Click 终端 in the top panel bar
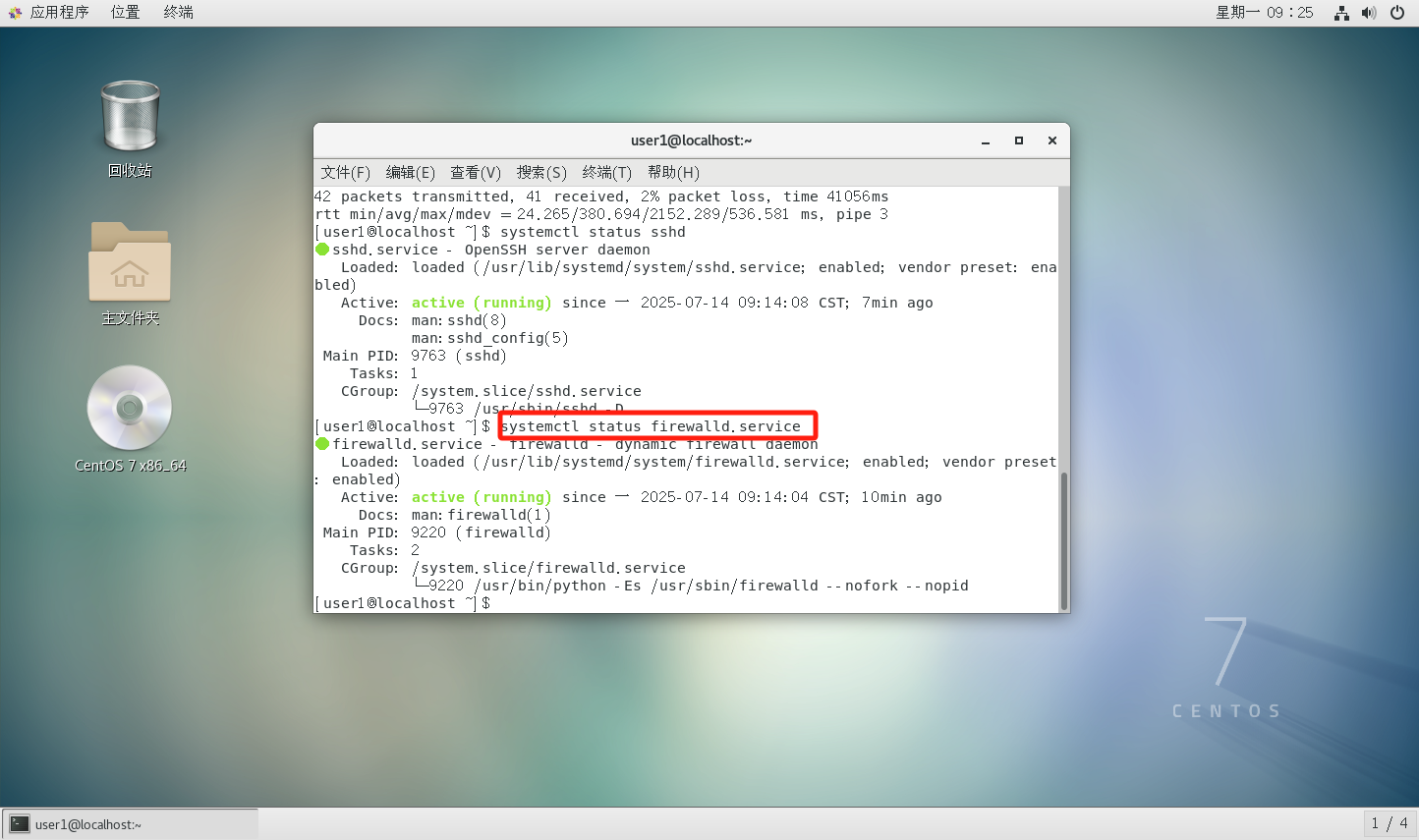 click(x=177, y=13)
